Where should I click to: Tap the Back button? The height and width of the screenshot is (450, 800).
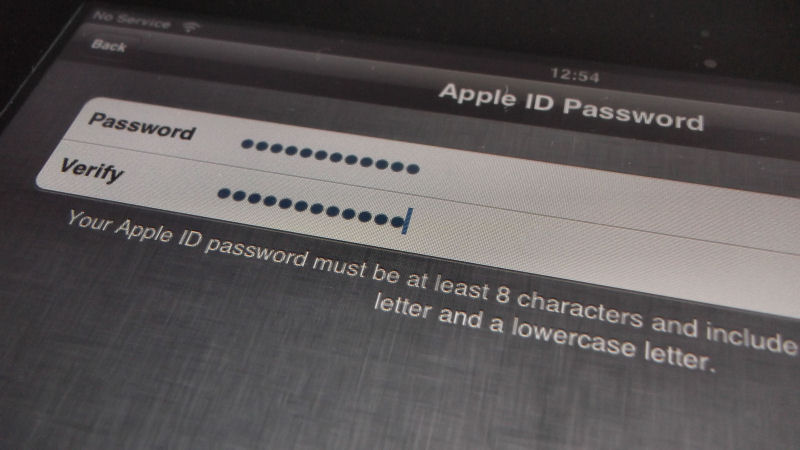click(108, 45)
